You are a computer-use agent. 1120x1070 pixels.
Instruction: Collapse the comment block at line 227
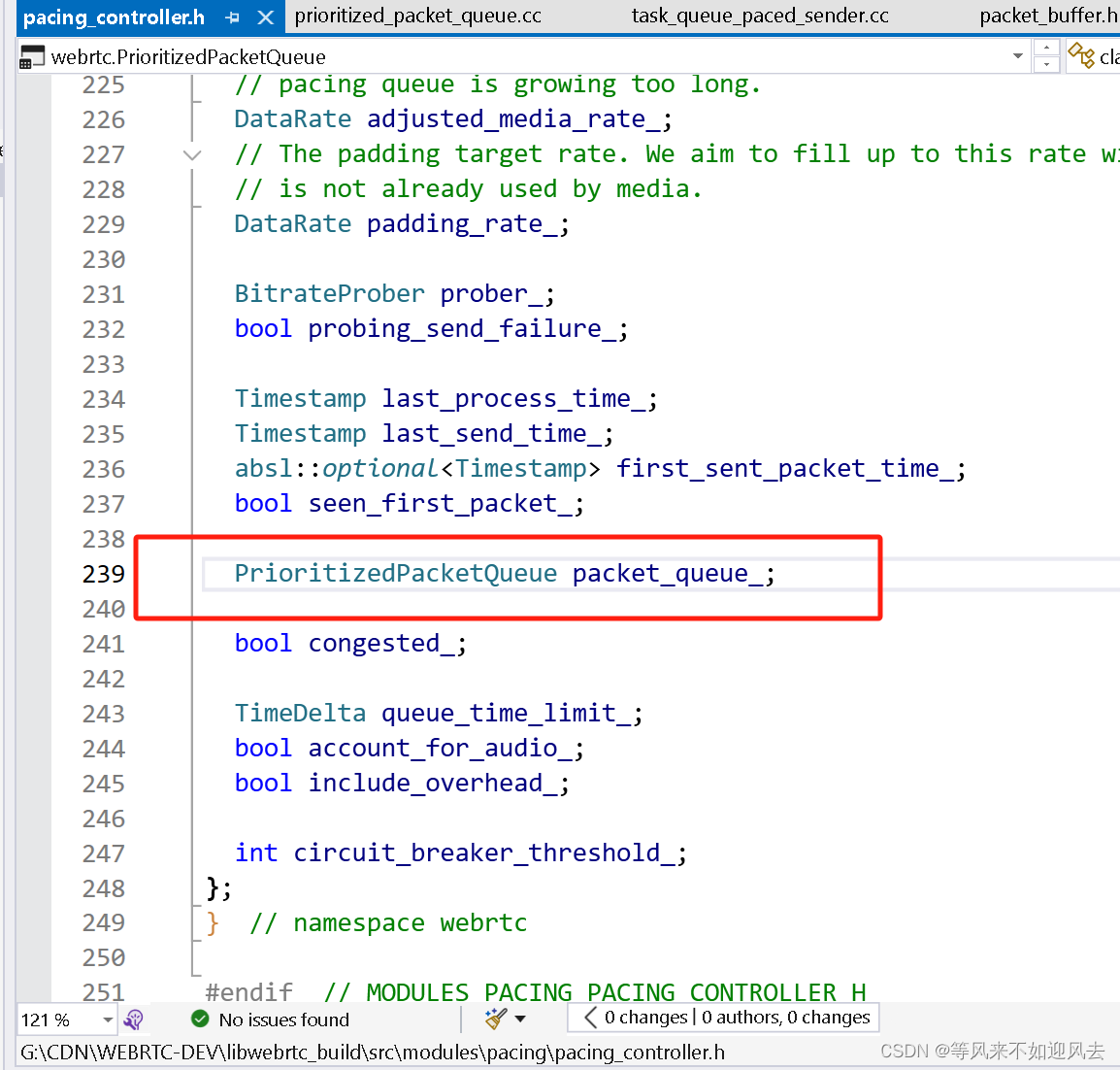(192, 155)
